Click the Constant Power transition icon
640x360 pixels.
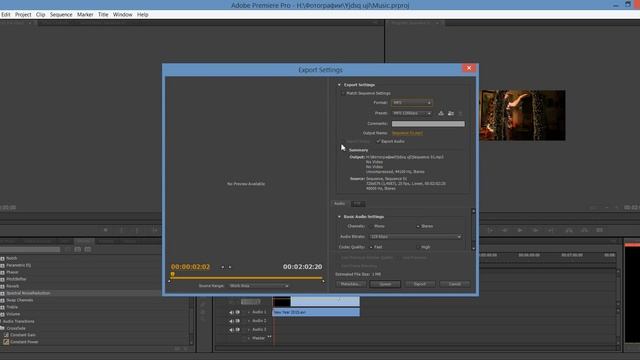[x=6, y=342]
